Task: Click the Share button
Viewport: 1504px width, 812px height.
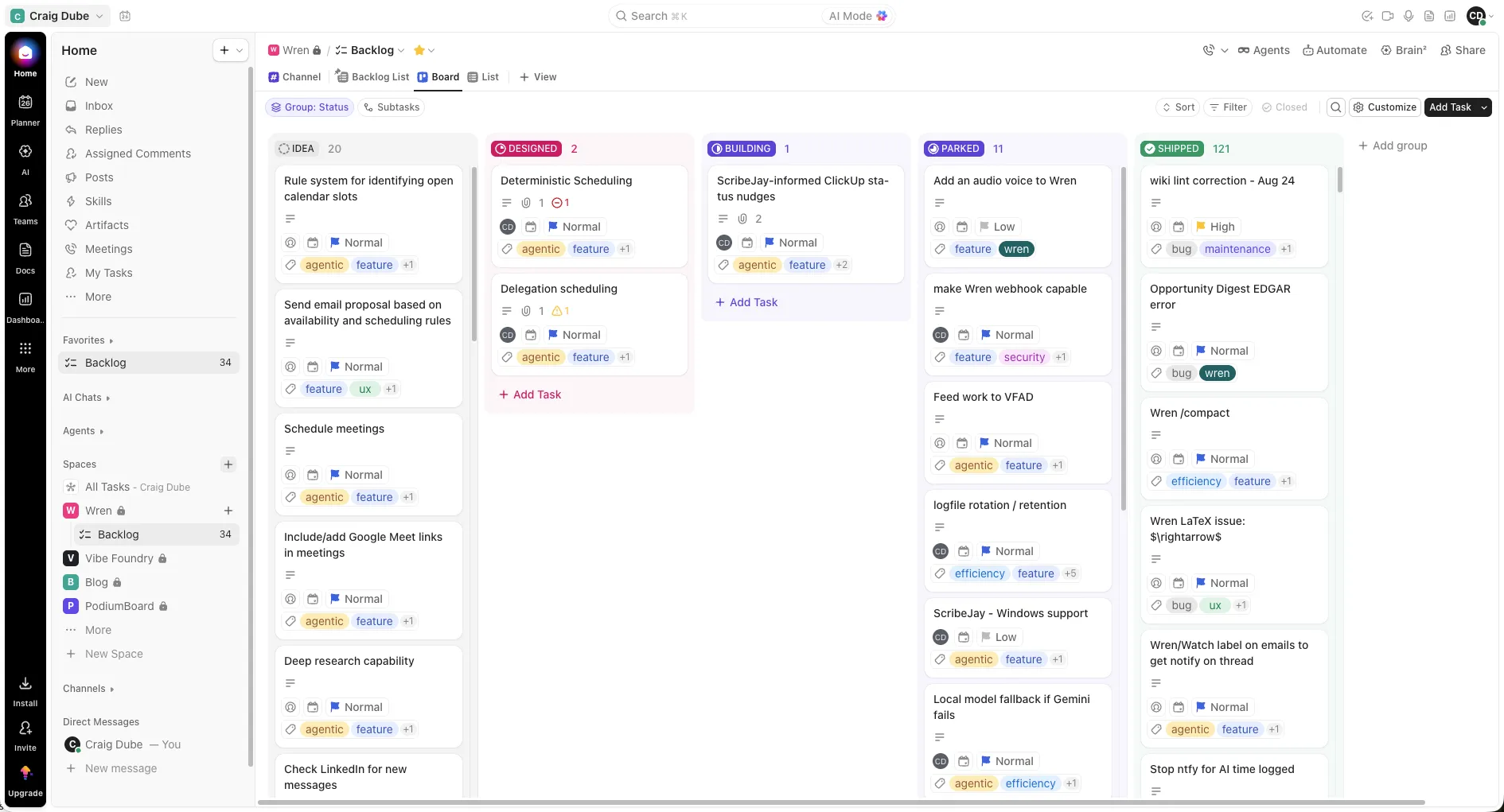Action: (1463, 50)
